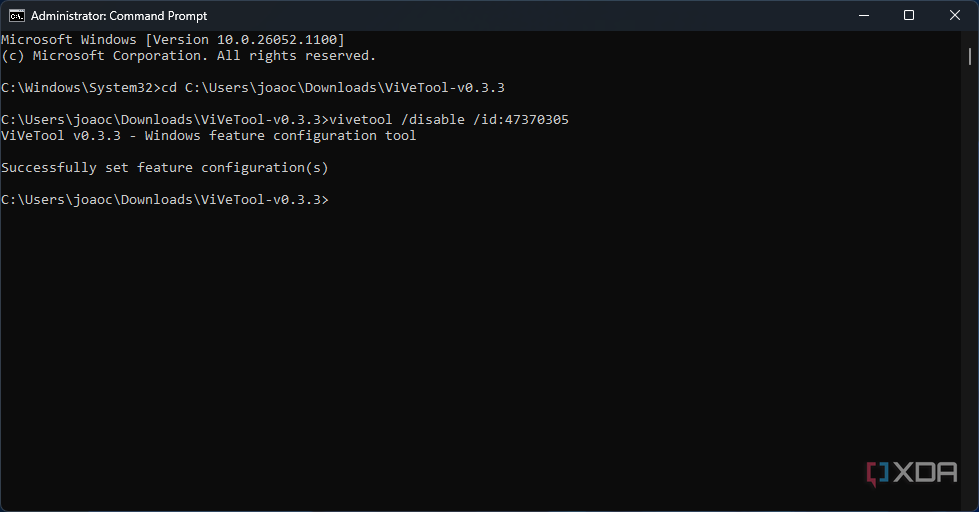Minimize the Command Prompt window

click(864, 16)
